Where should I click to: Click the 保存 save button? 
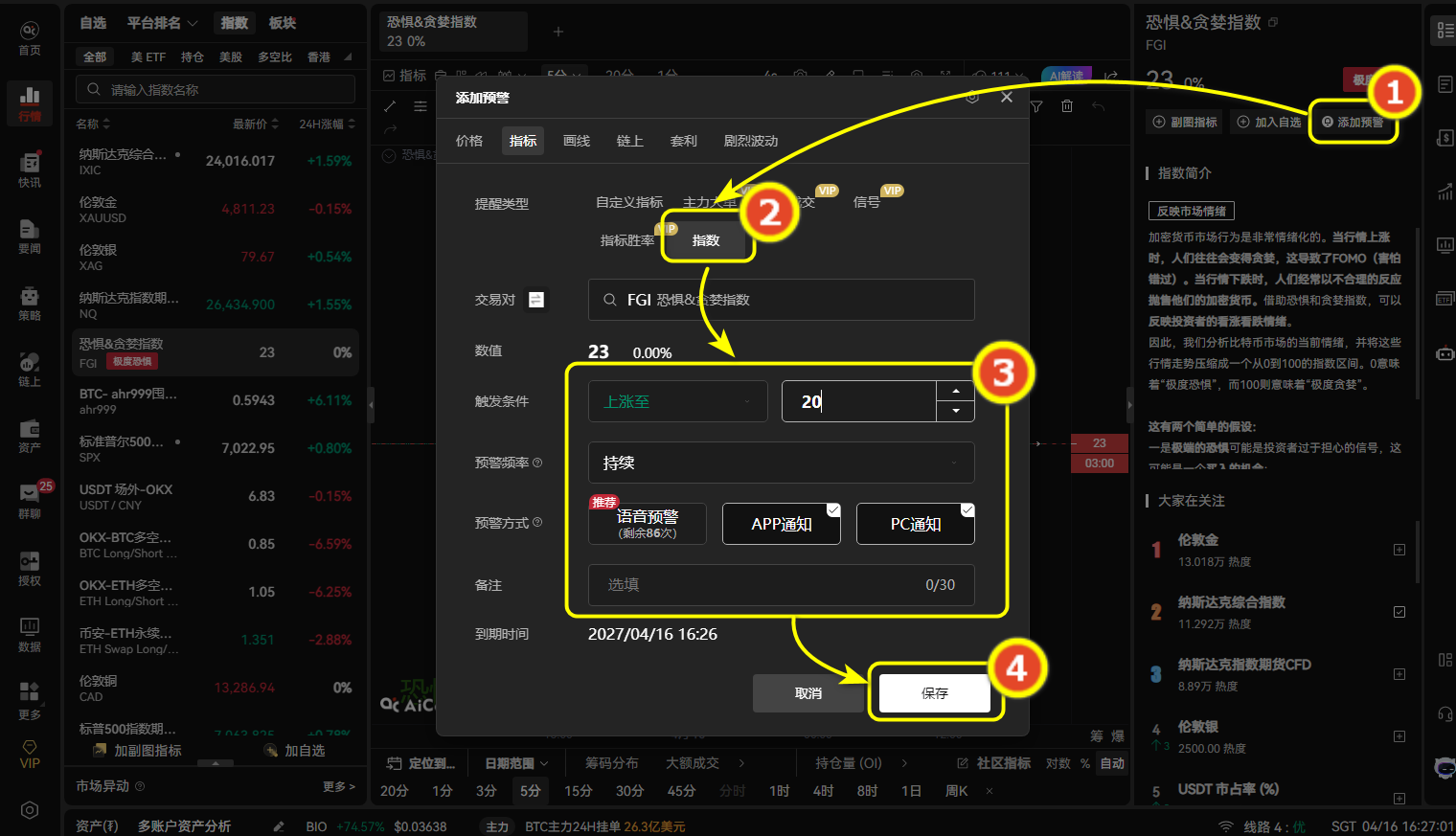(x=935, y=692)
